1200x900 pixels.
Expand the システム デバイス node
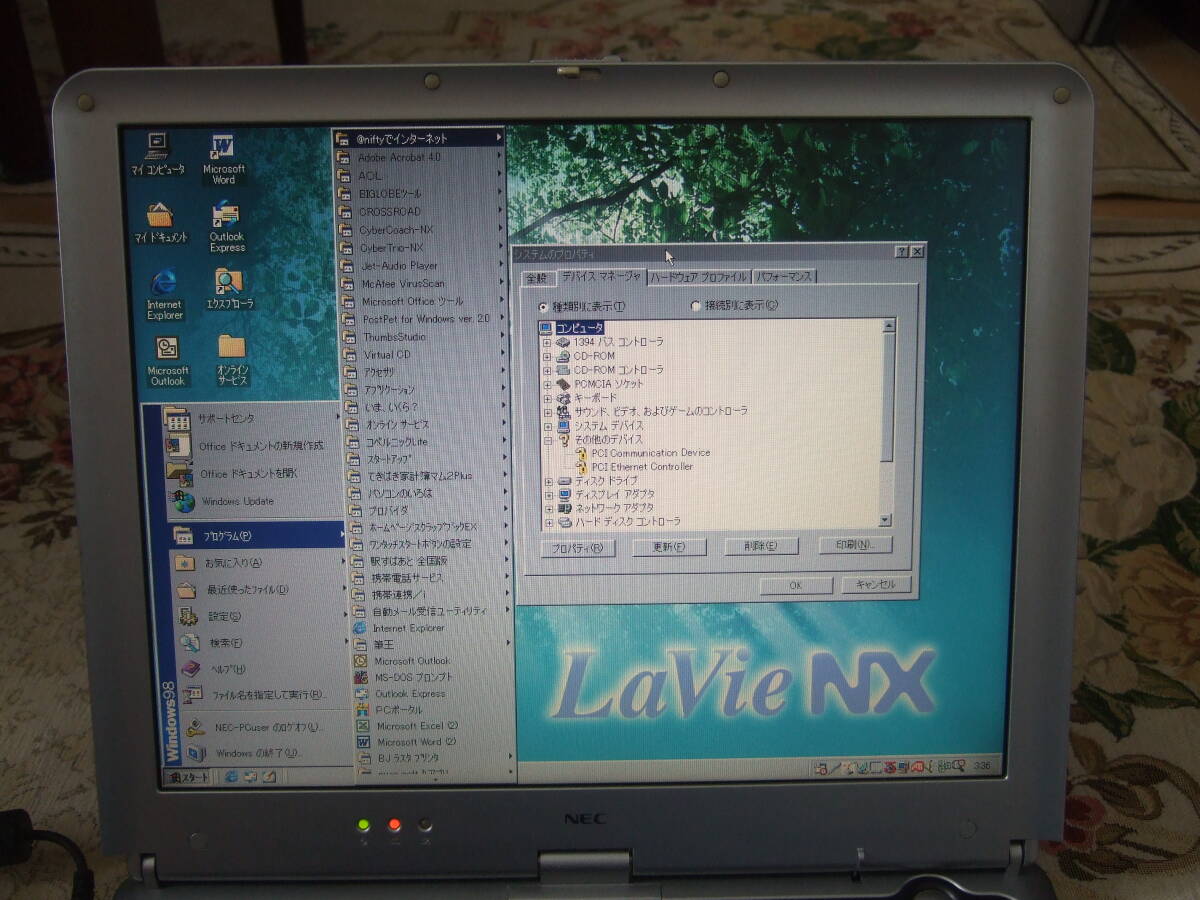(548, 426)
